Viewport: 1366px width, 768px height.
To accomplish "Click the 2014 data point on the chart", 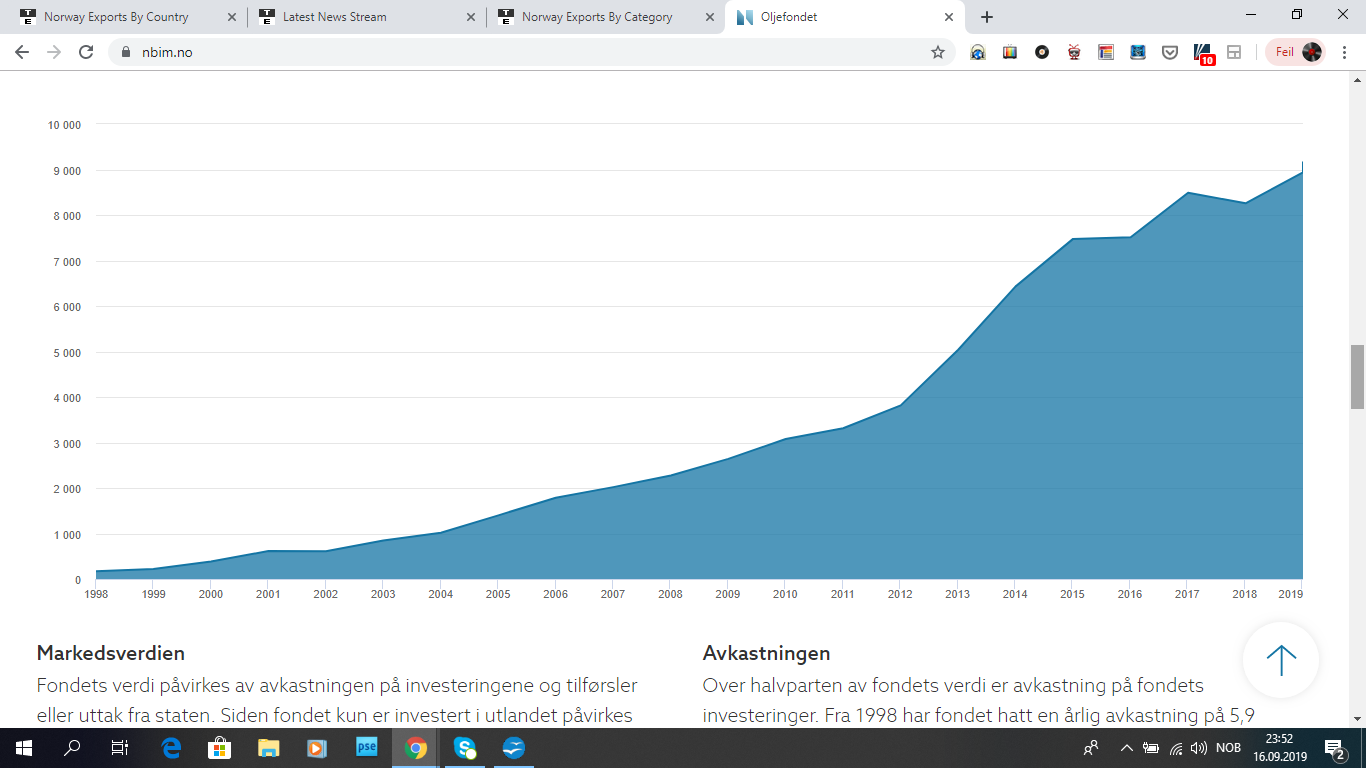I will pos(1014,286).
